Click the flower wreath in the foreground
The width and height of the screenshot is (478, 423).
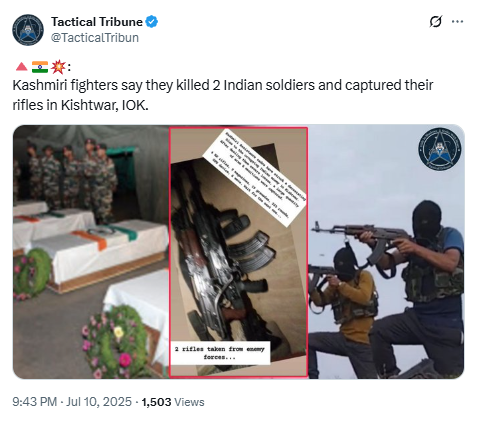(115, 342)
